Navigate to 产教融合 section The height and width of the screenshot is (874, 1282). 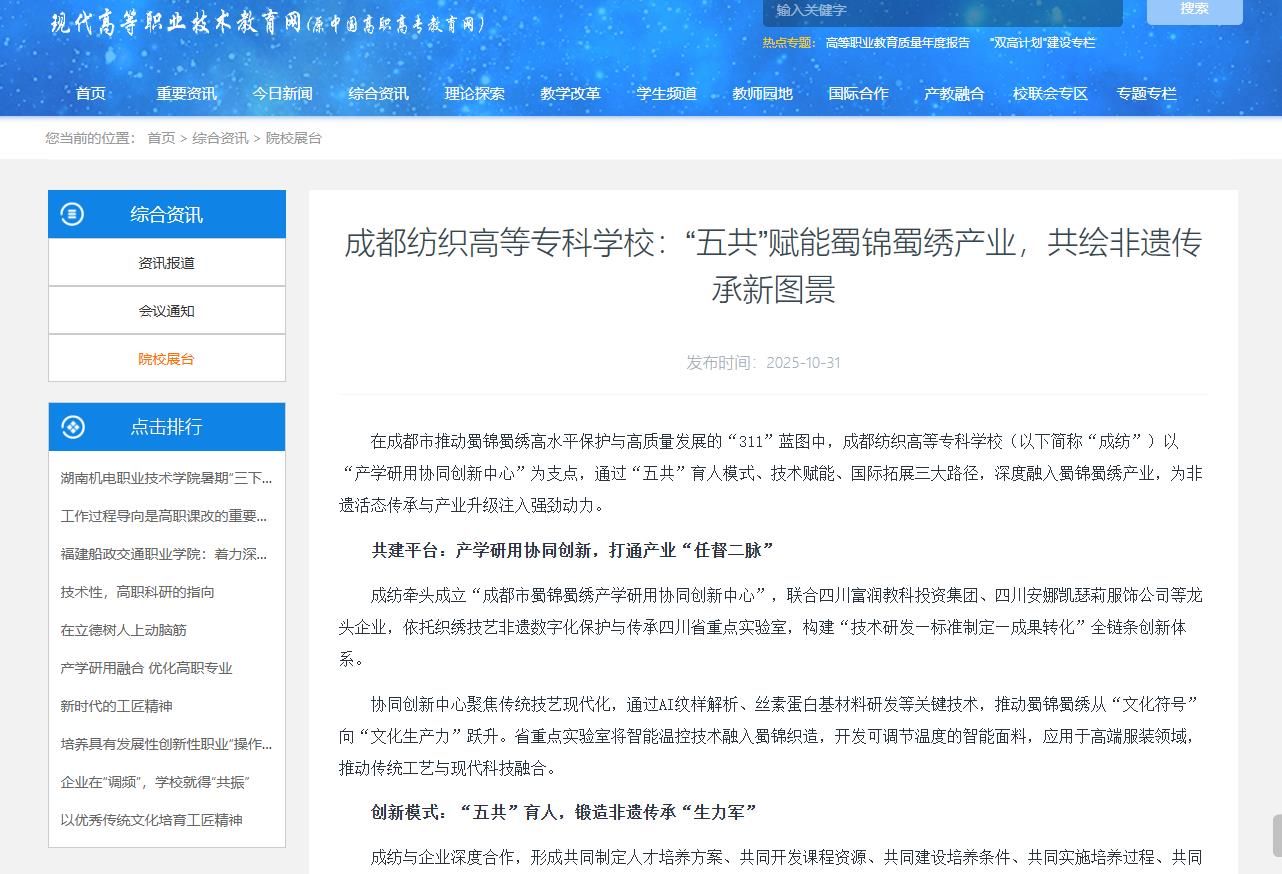pyautogui.click(x=954, y=93)
